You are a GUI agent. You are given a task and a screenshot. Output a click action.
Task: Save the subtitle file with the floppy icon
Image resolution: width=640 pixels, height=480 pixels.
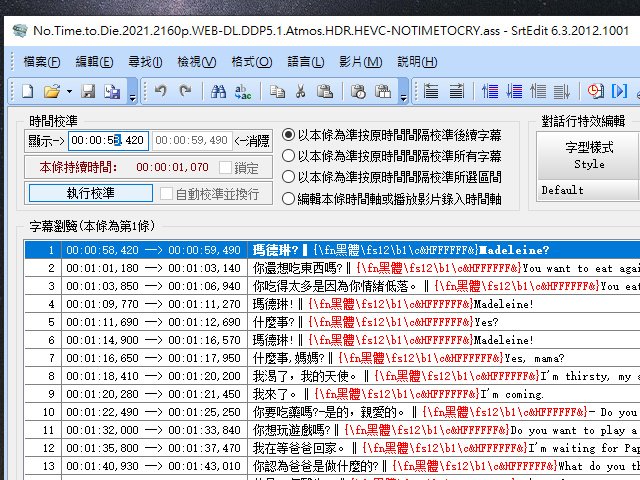point(88,91)
